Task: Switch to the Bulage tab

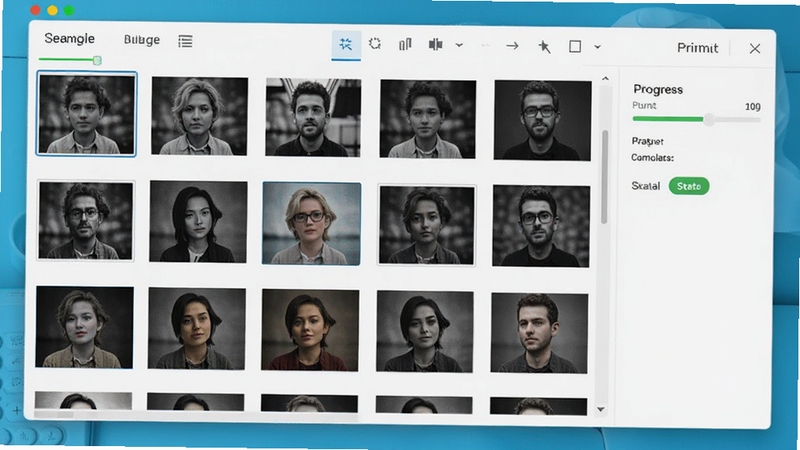Action: pyautogui.click(x=142, y=40)
